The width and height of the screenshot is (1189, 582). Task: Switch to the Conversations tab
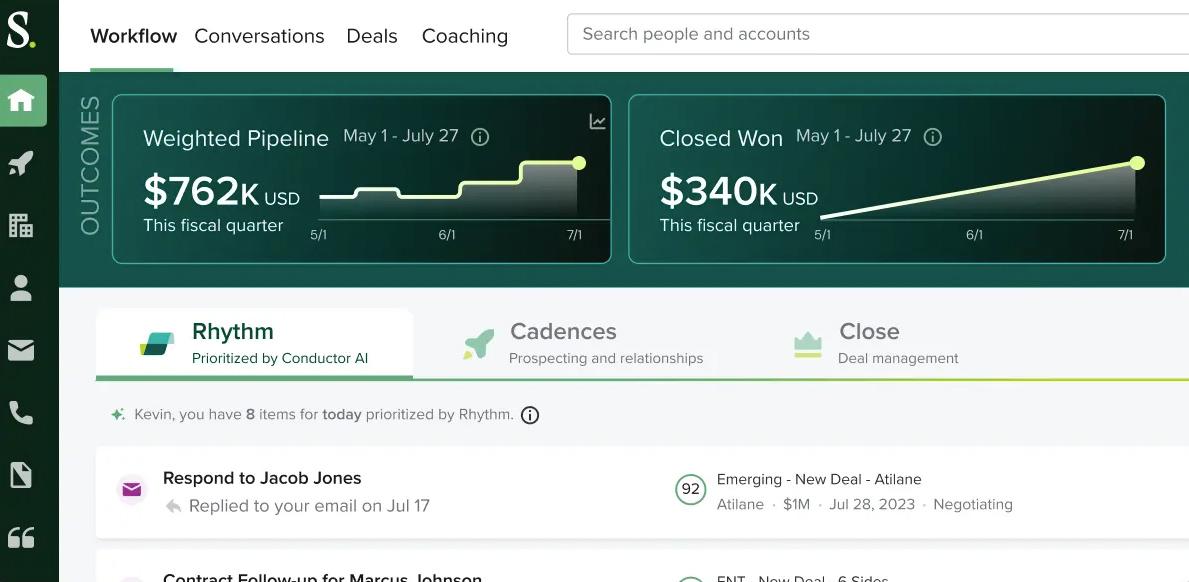point(259,36)
